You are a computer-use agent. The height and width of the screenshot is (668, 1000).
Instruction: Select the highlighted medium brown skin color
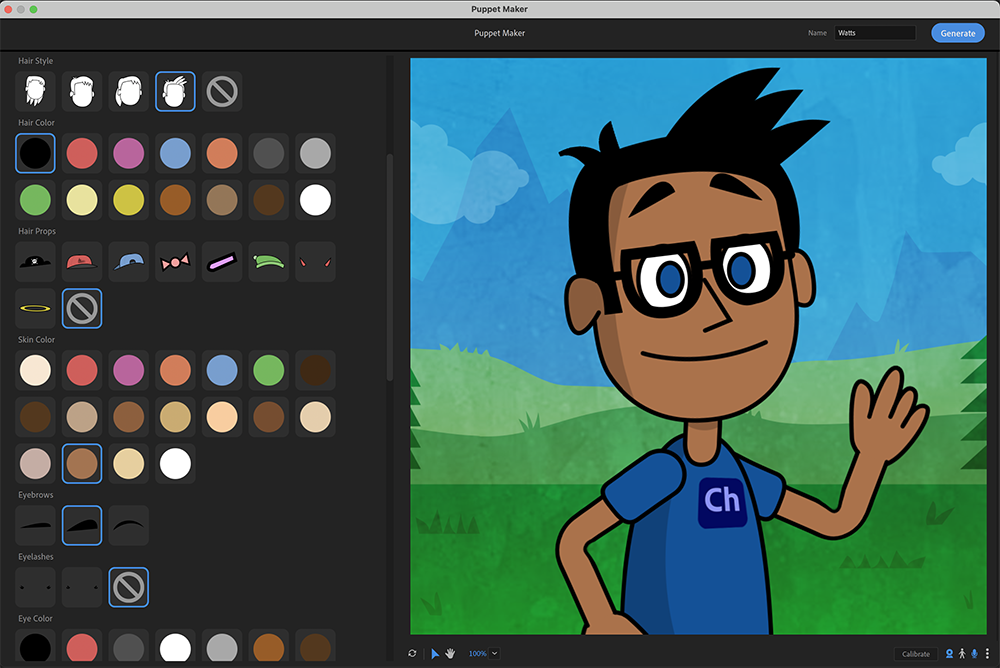coord(82,463)
